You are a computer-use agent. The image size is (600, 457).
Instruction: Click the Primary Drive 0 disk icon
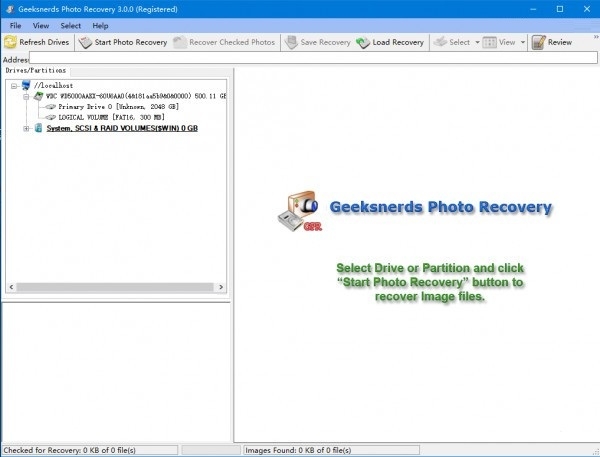(51, 106)
